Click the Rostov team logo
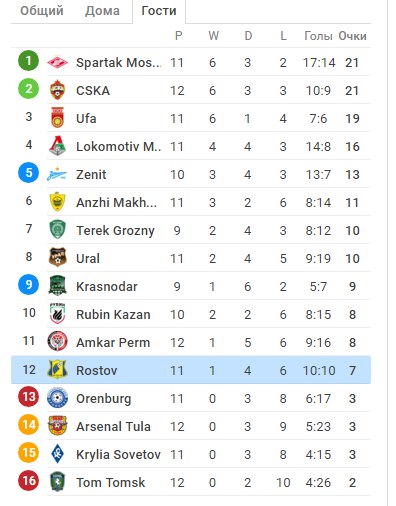 coord(57,370)
